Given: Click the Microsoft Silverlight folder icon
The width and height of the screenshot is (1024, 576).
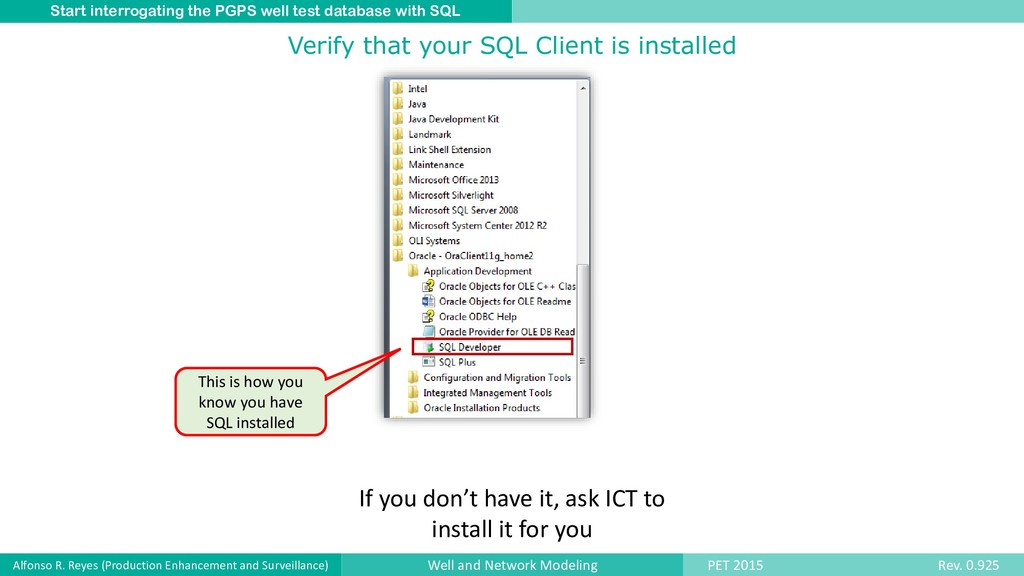Looking at the screenshot, I should [x=398, y=195].
